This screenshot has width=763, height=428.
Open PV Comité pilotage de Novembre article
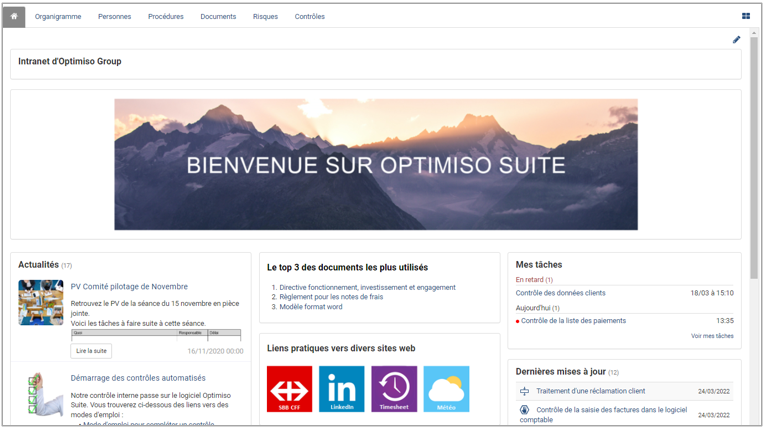[x=129, y=287]
